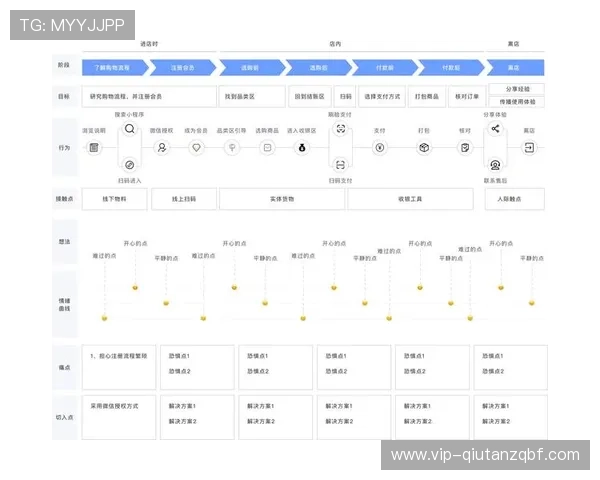This screenshot has height=480, width=600.
Task: Select the 品类区引导 signpost icon
Action: click(232, 147)
